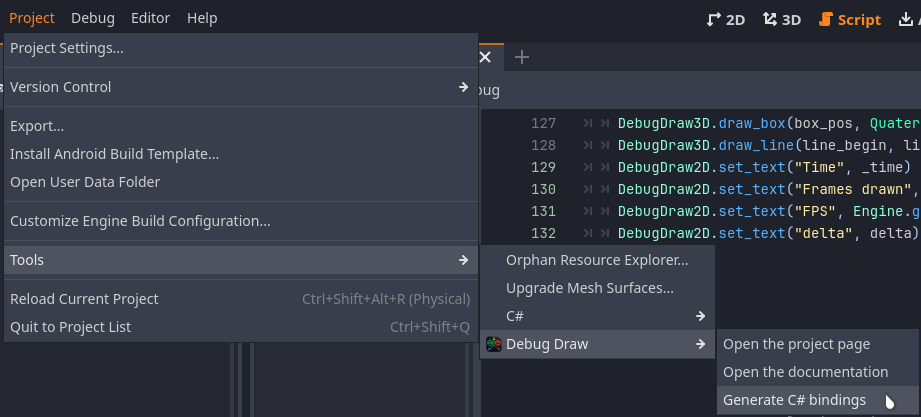Add a new tab with plus icon

521,57
